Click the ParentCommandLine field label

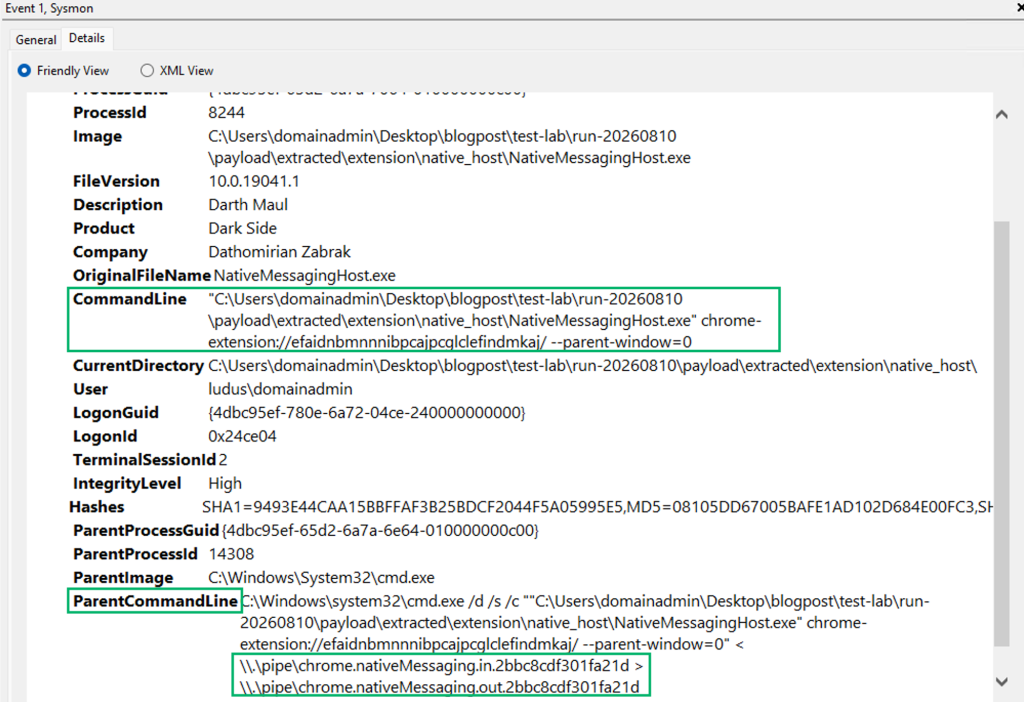point(155,601)
